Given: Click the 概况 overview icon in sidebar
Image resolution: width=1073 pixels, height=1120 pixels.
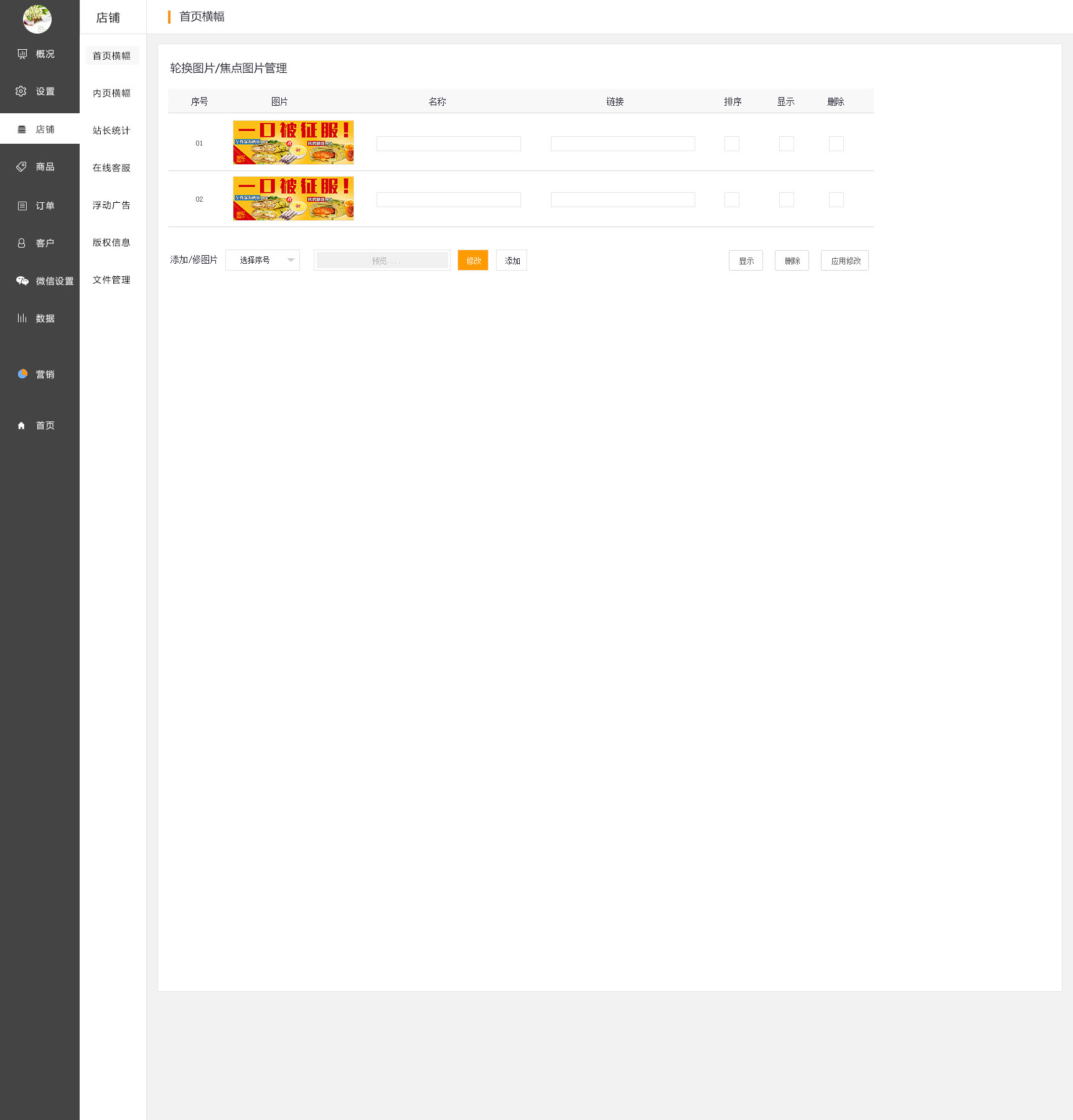Looking at the screenshot, I should click(22, 54).
